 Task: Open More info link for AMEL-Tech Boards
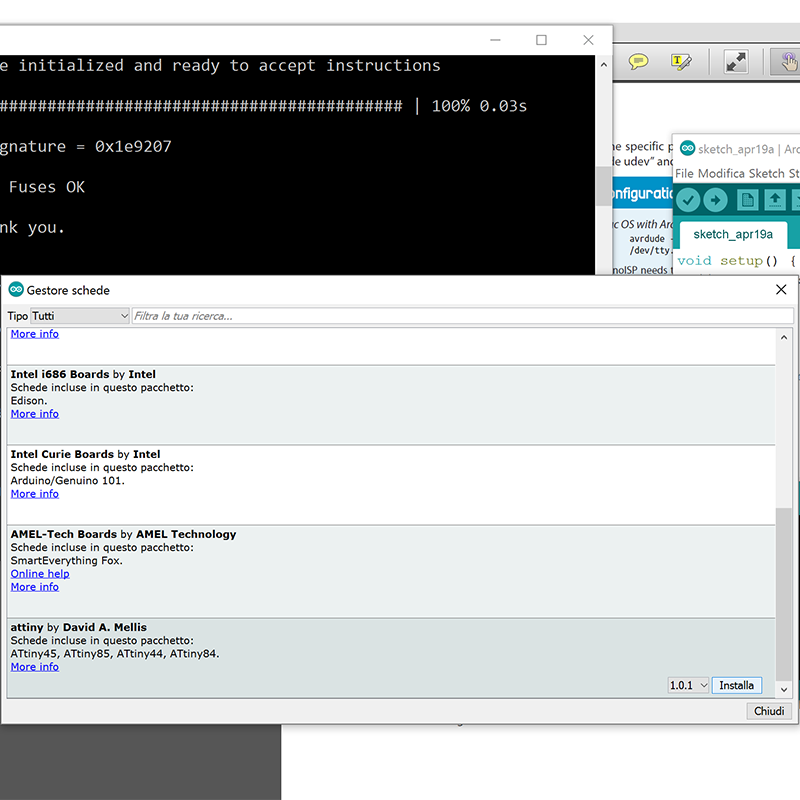click(x=35, y=587)
